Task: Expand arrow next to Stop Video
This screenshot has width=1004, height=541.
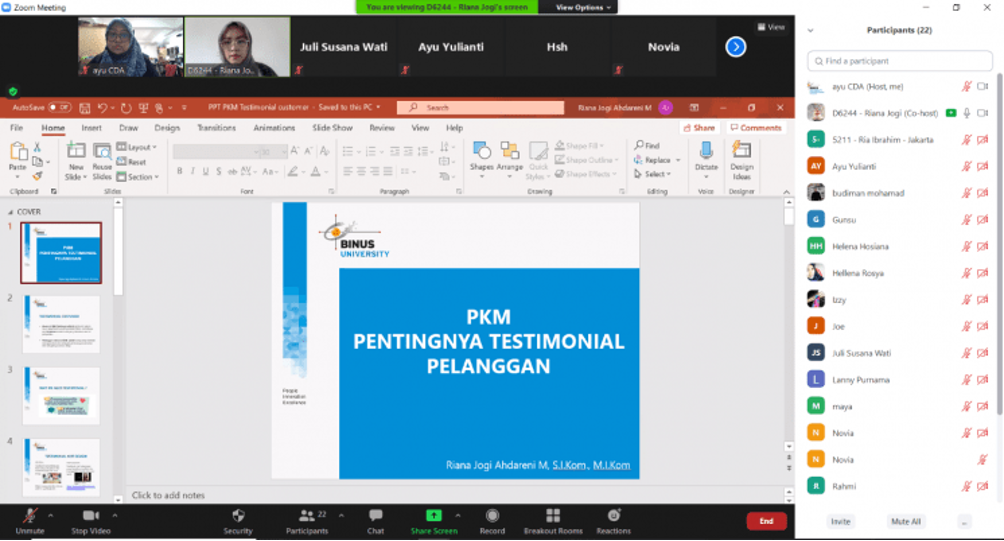Action: (115, 515)
